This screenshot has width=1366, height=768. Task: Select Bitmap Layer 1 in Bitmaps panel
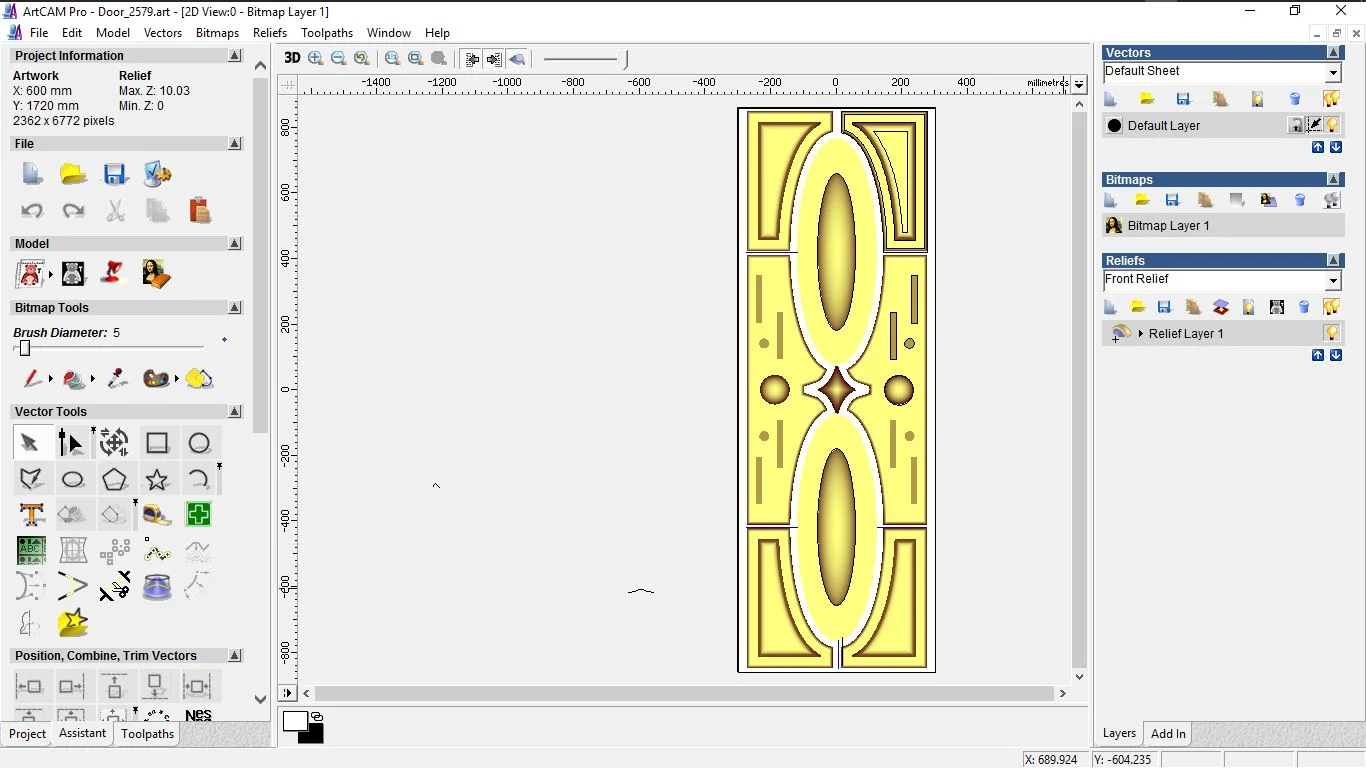[x=1168, y=226]
